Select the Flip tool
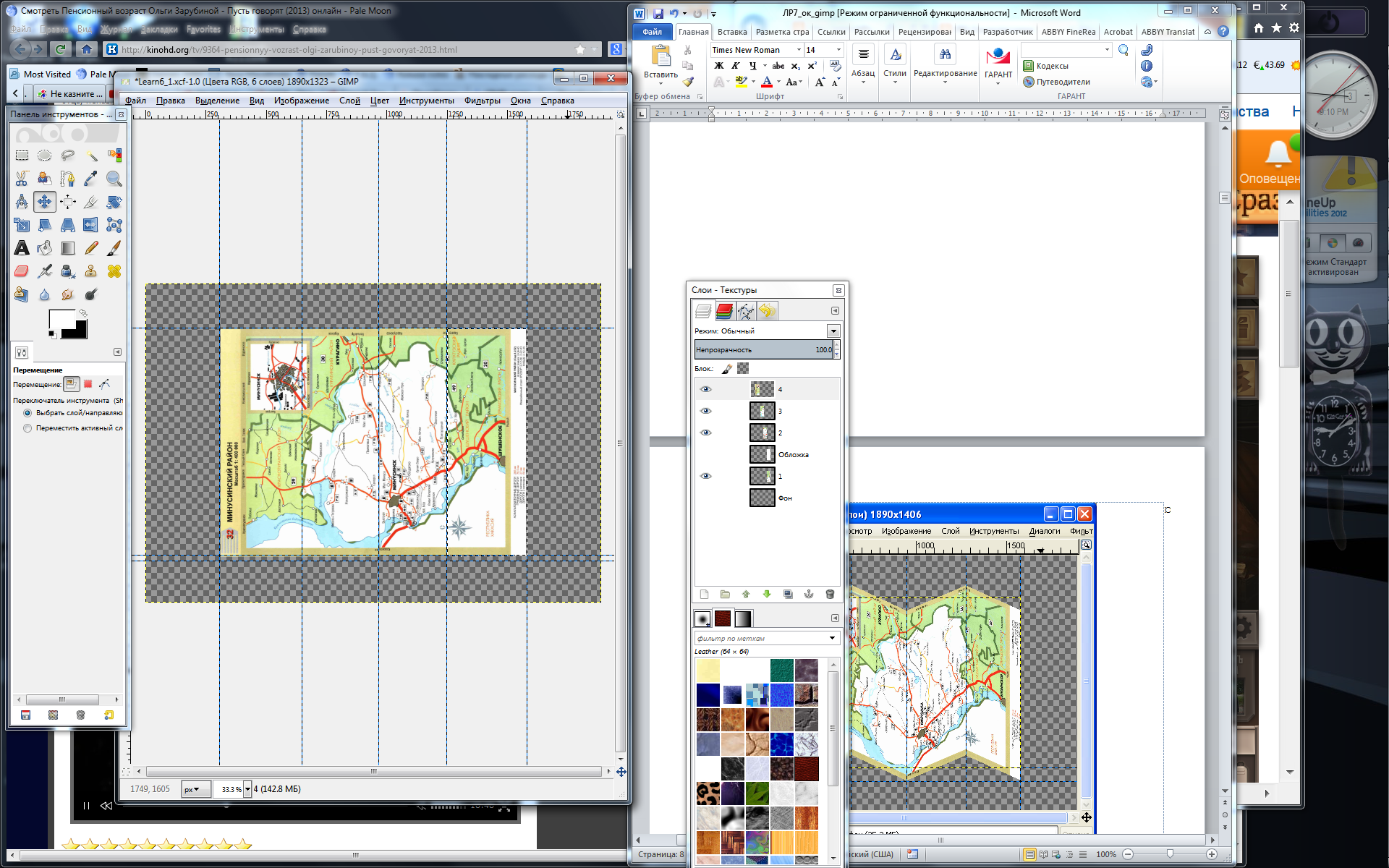1389x868 pixels. tap(91, 225)
